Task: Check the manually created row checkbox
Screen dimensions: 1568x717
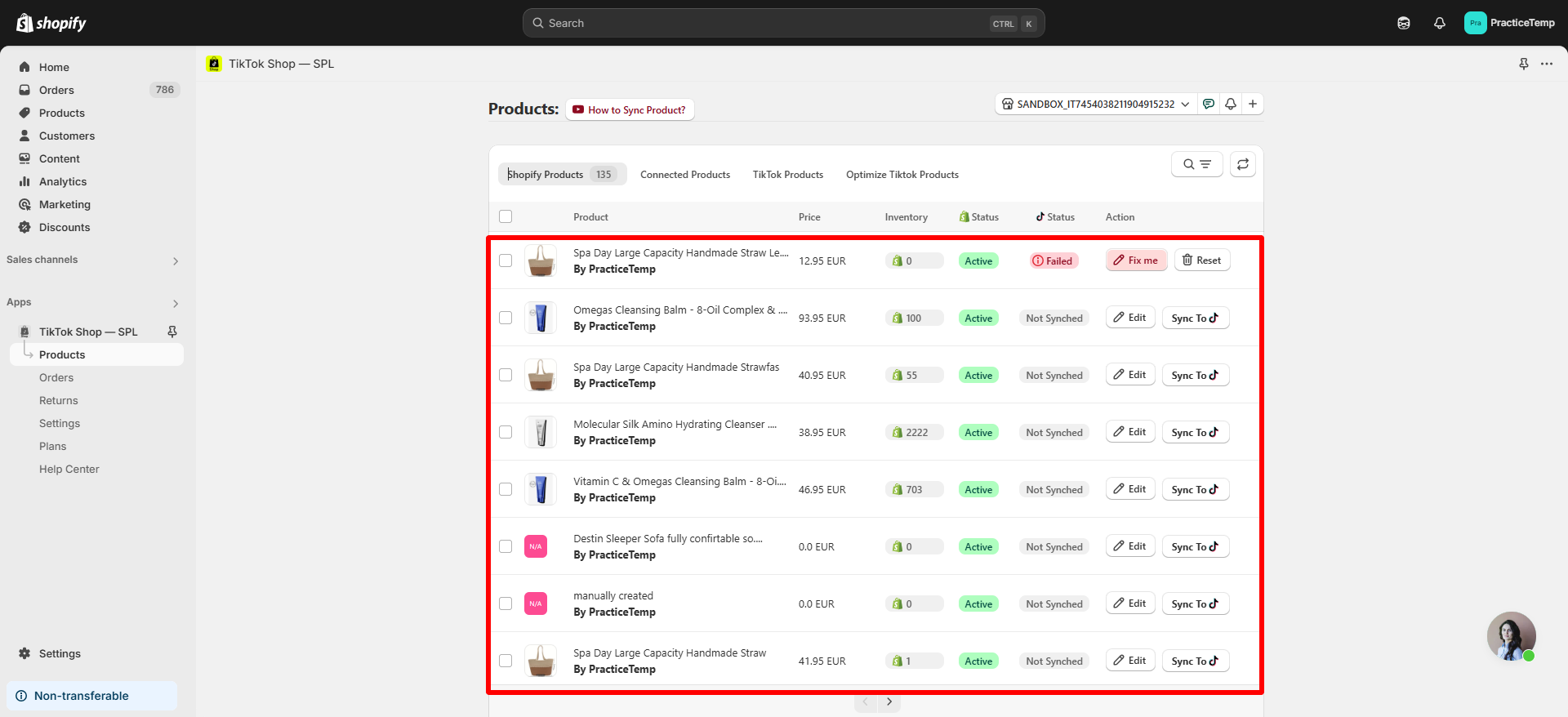Action: (506, 603)
